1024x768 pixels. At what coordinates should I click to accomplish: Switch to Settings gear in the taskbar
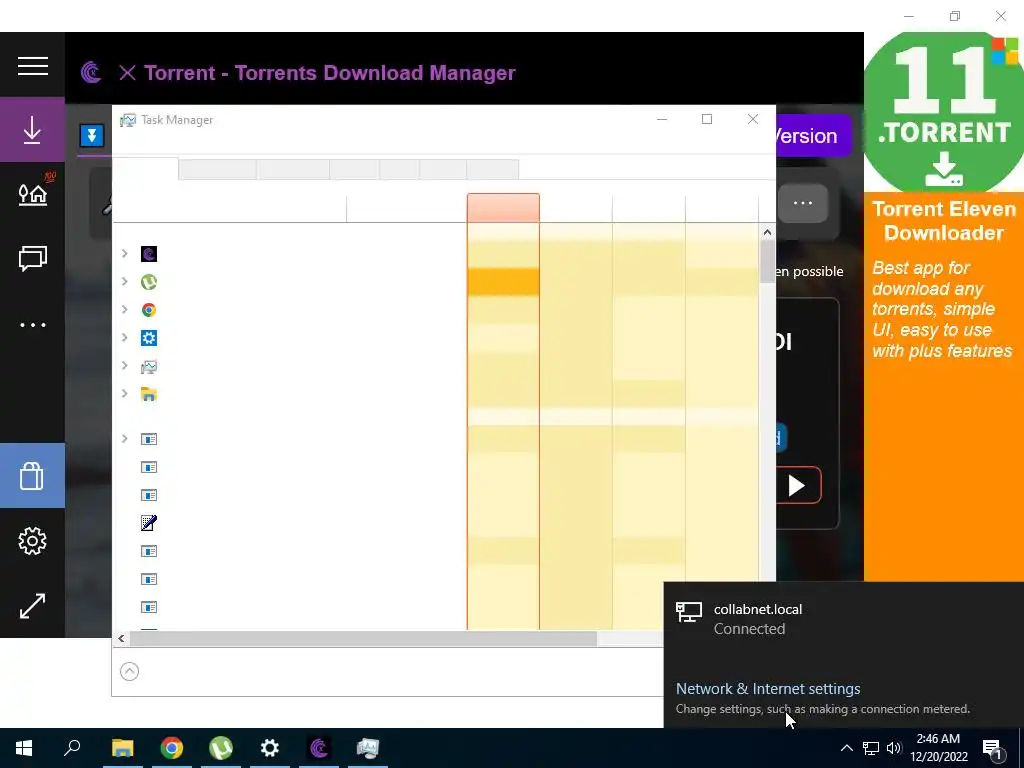coord(270,748)
